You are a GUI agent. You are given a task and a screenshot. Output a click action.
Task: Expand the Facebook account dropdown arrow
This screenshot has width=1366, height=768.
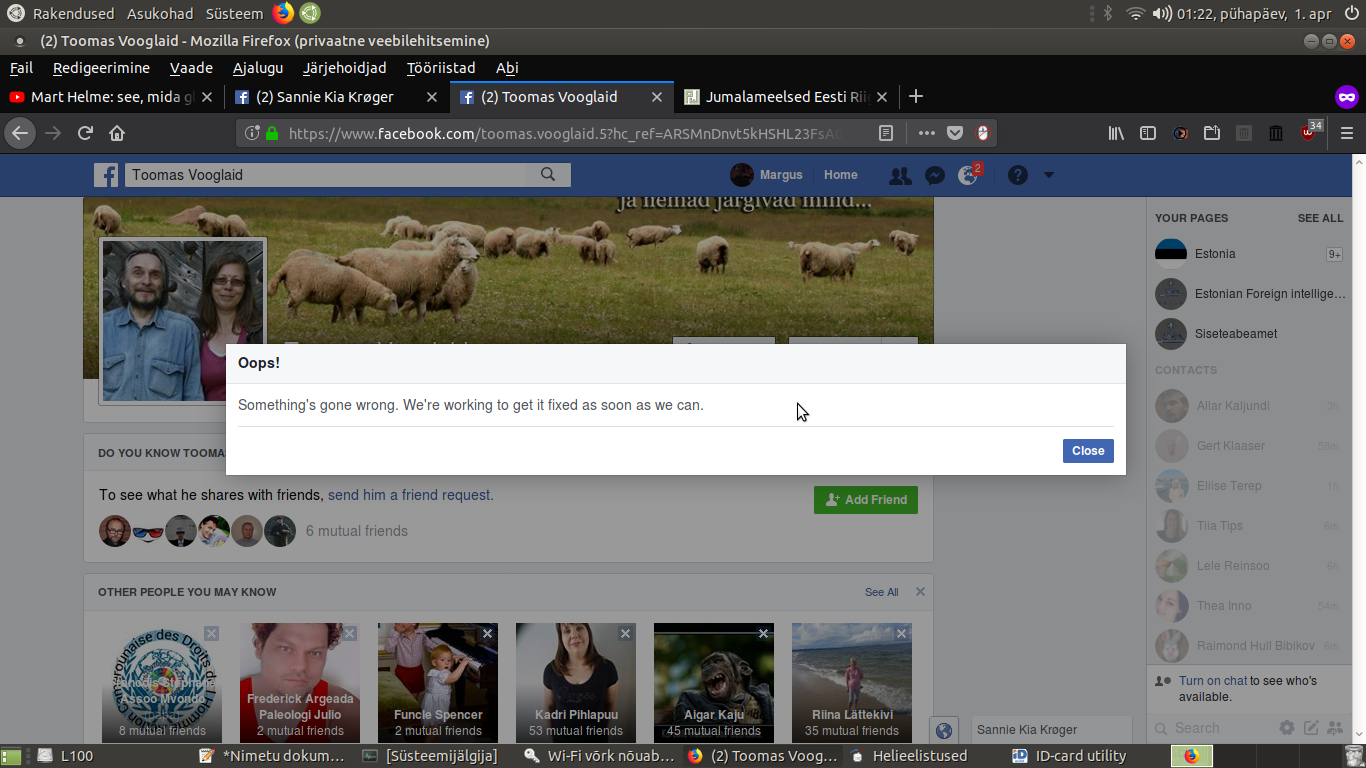1048,175
